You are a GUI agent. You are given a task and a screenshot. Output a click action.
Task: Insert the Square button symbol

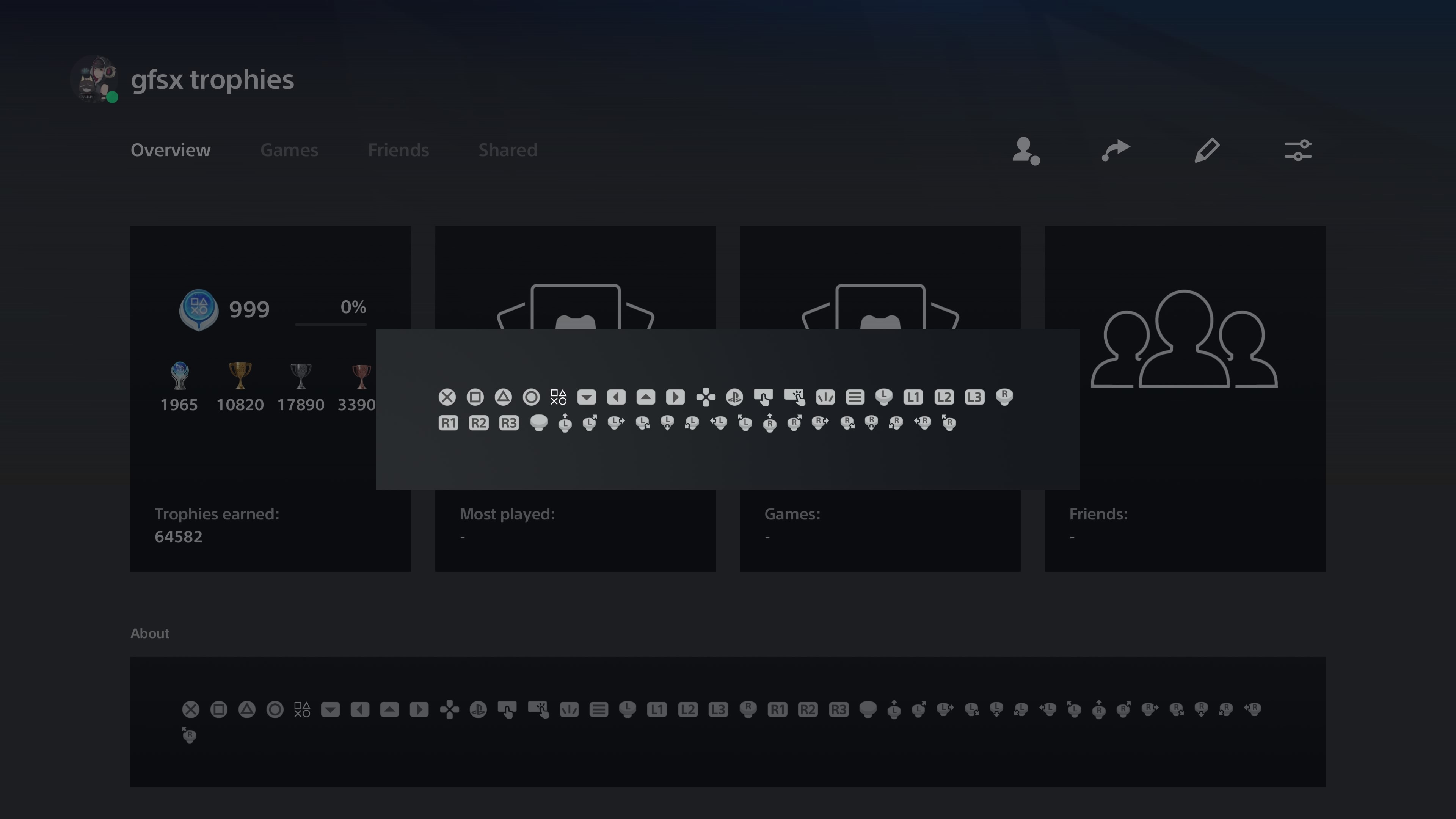(475, 397)
